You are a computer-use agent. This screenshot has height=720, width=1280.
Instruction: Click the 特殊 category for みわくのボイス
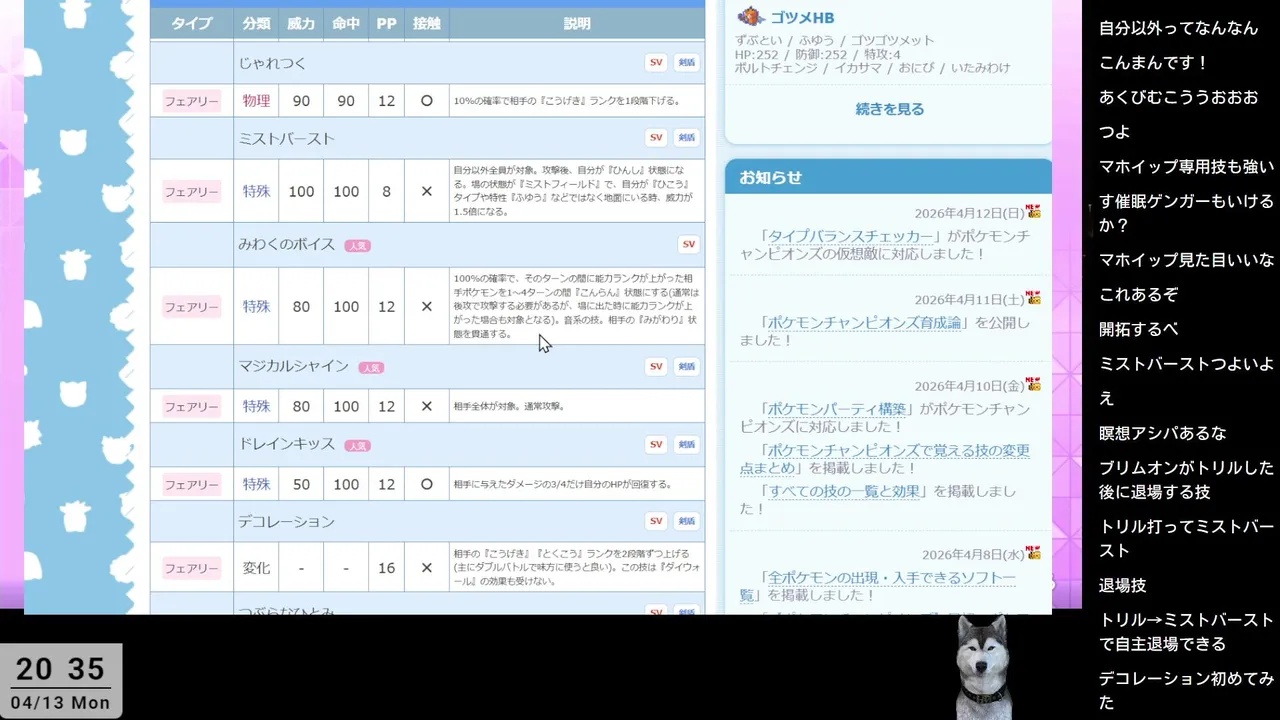(256, 307)
